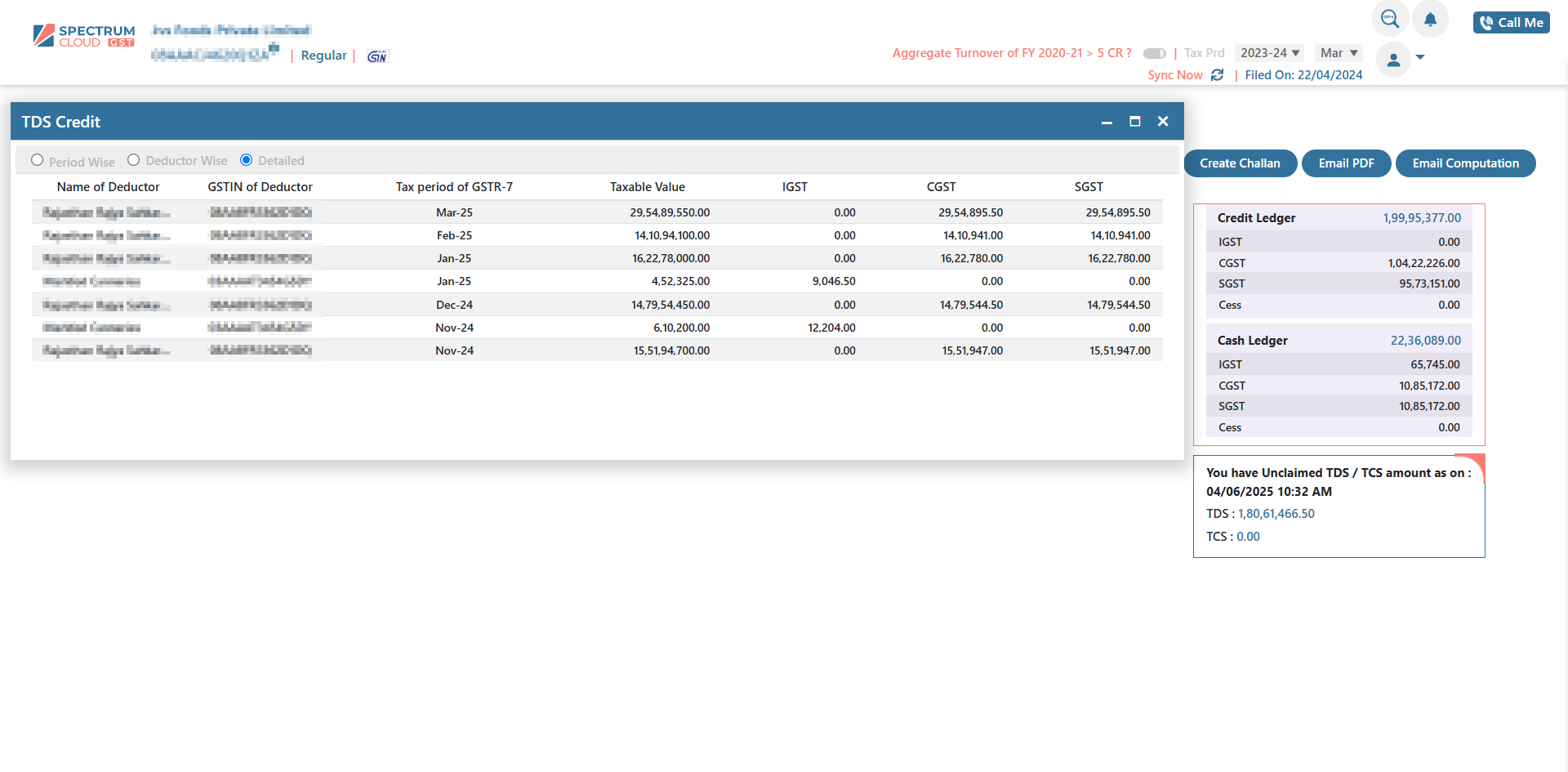The width and height of the screenshot is (1568, 772).
Task: Switch to the Detailed view option
Action: pos(246,160)
